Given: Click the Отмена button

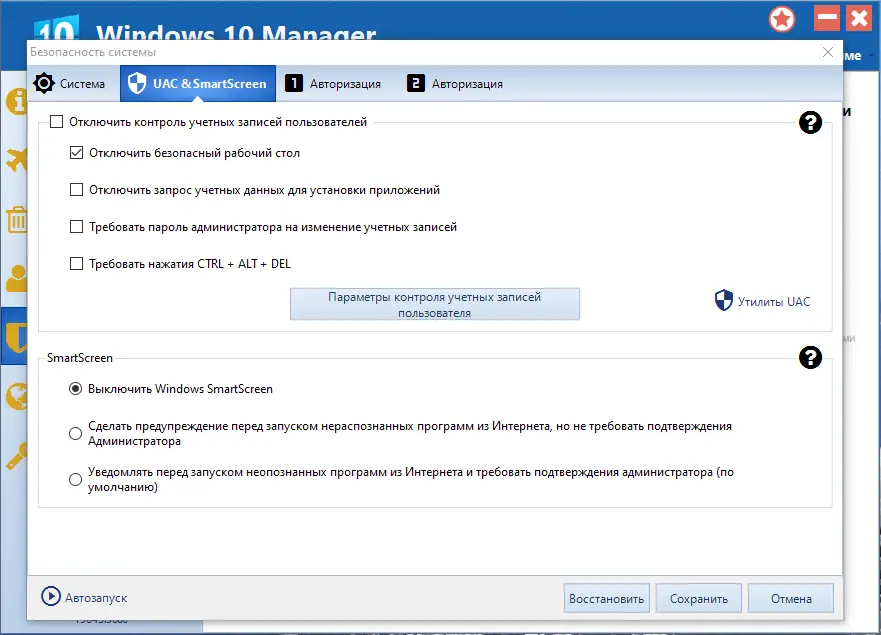Looking at the screenshot, I should [791, 598].
